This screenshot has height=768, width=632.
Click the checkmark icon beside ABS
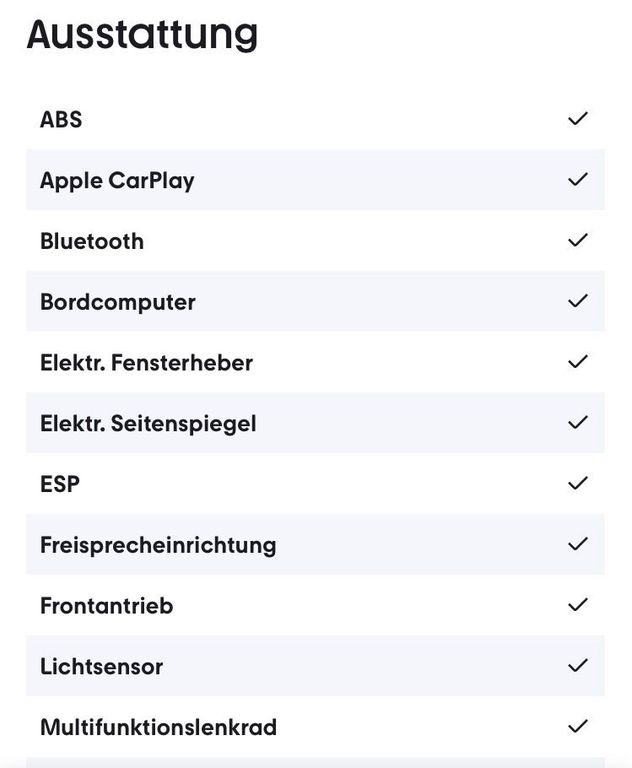[x=577, y=119]
